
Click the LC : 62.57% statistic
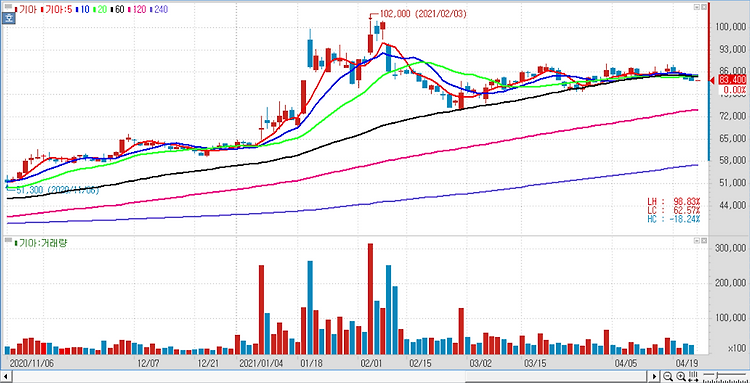(675, 211)
